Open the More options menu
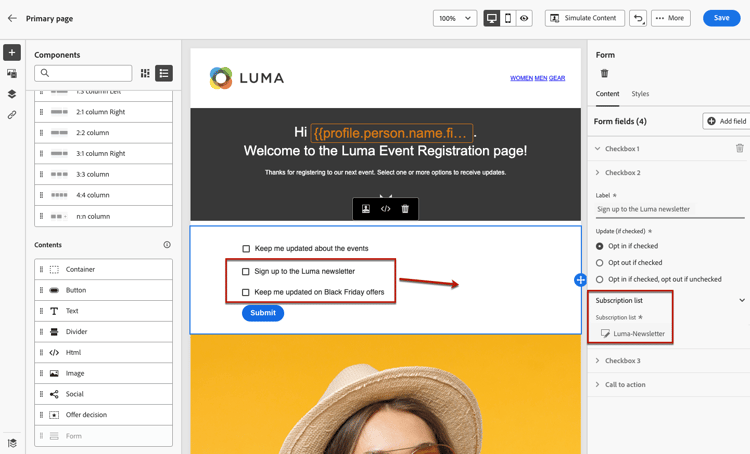This screenshot has width=750, height=454. tap(671, 18)
